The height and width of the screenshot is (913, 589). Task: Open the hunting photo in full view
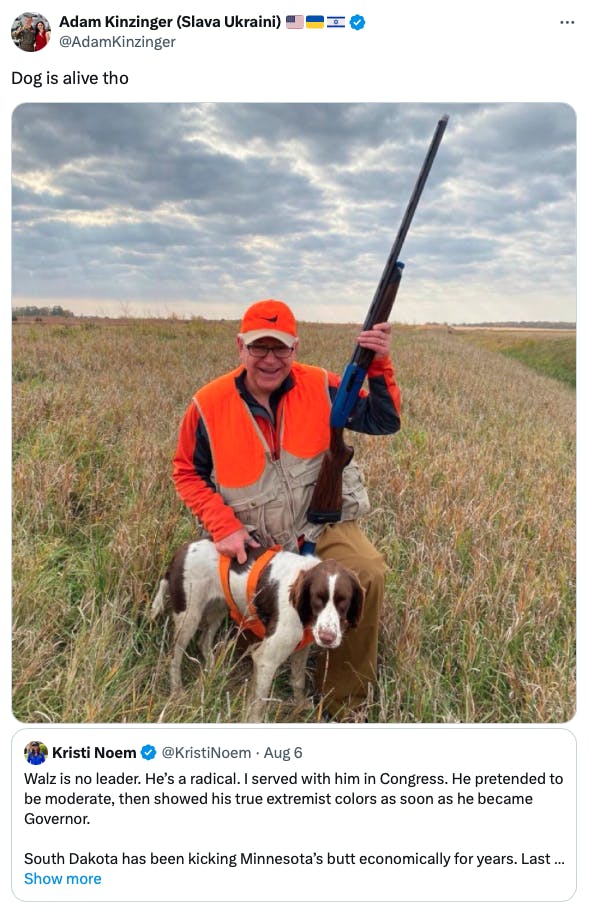(294, 413)
